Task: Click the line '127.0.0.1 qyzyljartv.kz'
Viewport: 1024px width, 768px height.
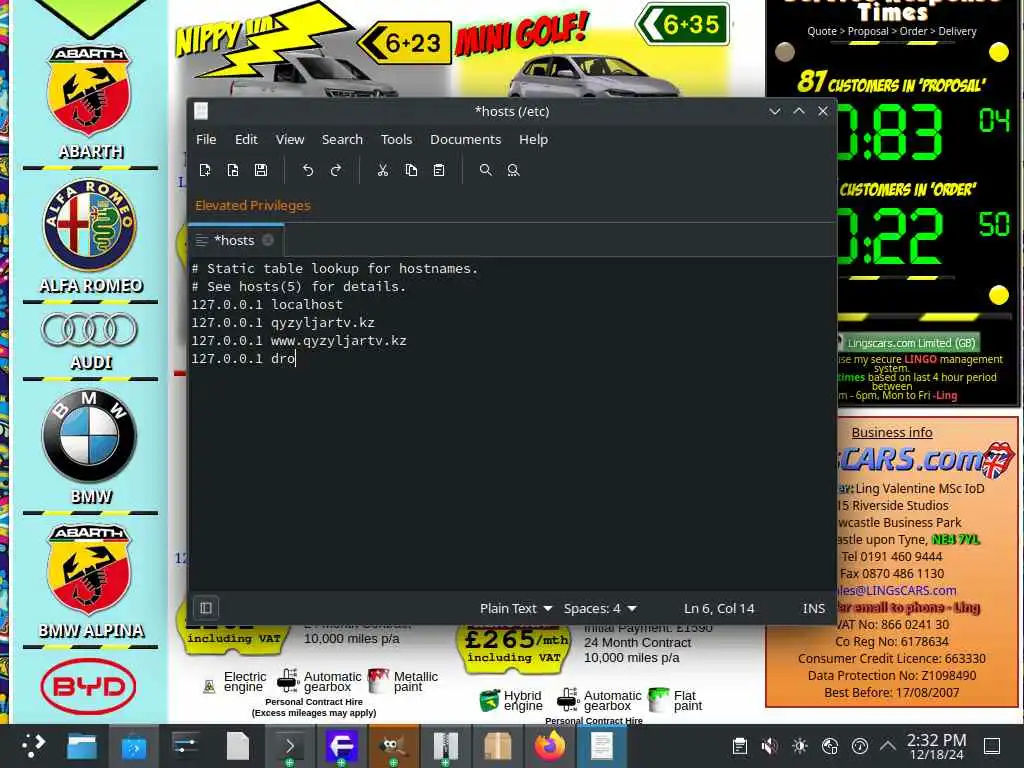Action: click(283, 323)
